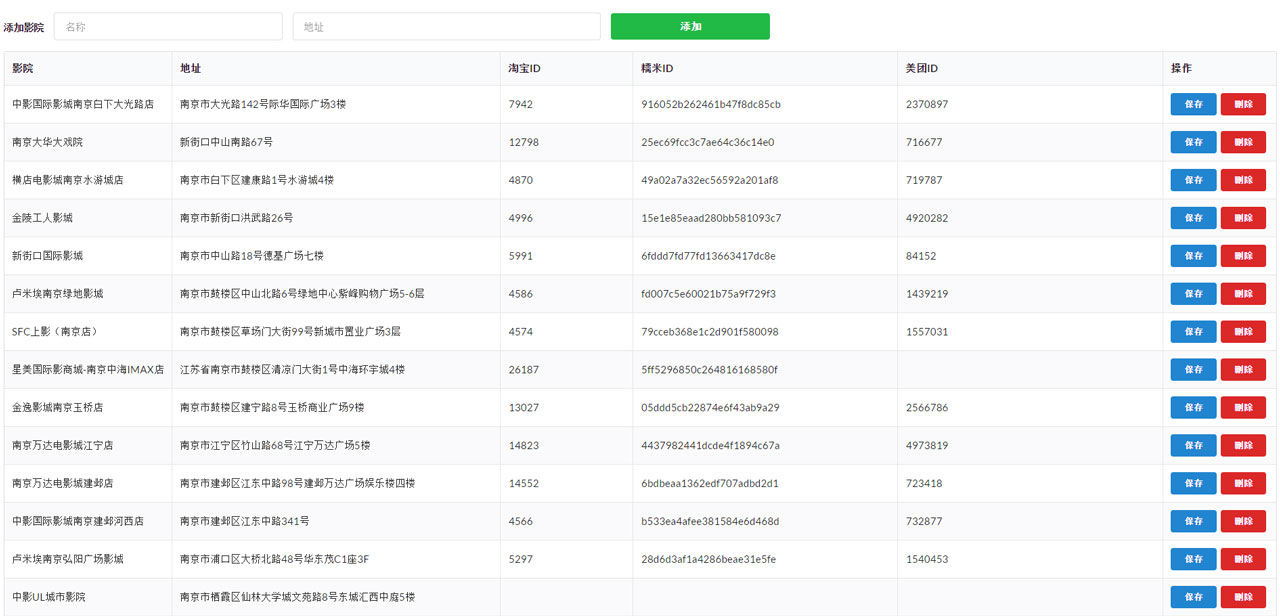Delete the 金陵工人影城 row
Screen dimensions: 1280x616
coord(1243,218)
